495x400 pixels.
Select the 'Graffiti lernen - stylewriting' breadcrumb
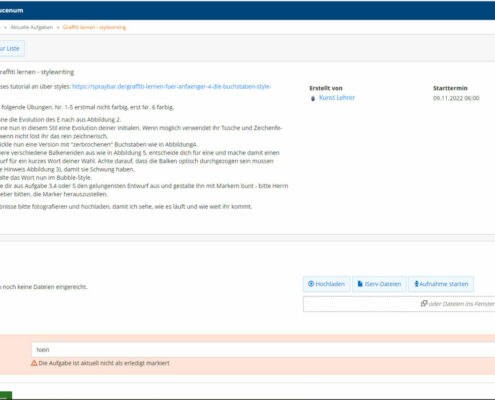[94, 27]
